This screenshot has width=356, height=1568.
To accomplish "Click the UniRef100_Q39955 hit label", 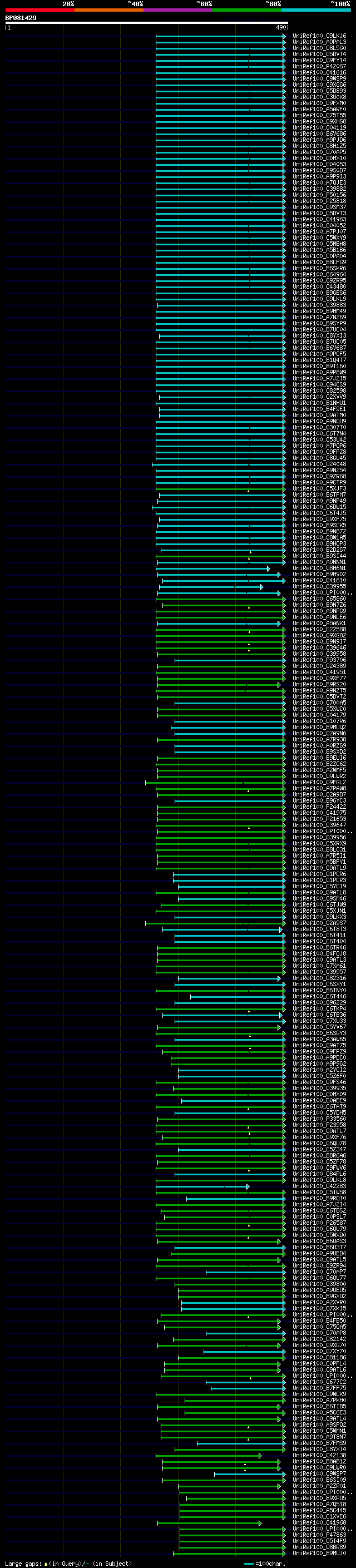I will (319, 586).
